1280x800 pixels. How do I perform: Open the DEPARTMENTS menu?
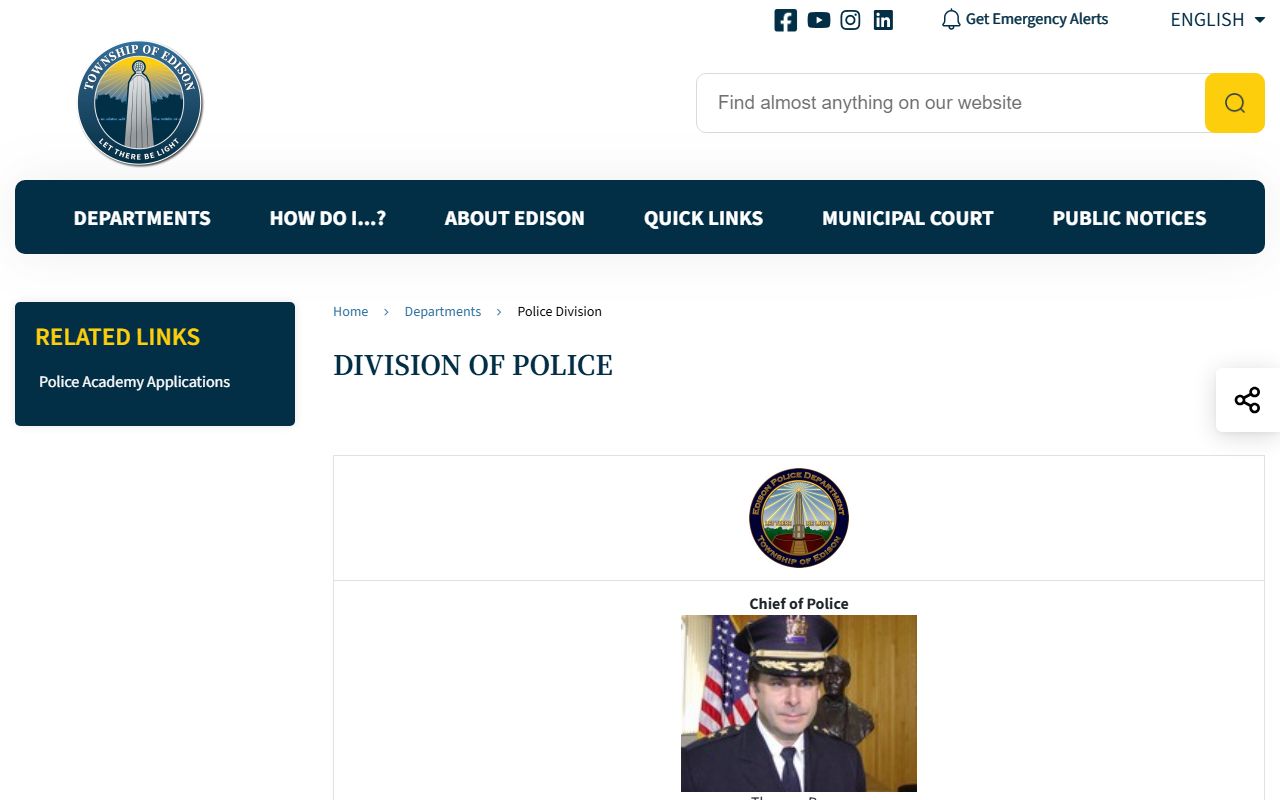tap(142, 218)
